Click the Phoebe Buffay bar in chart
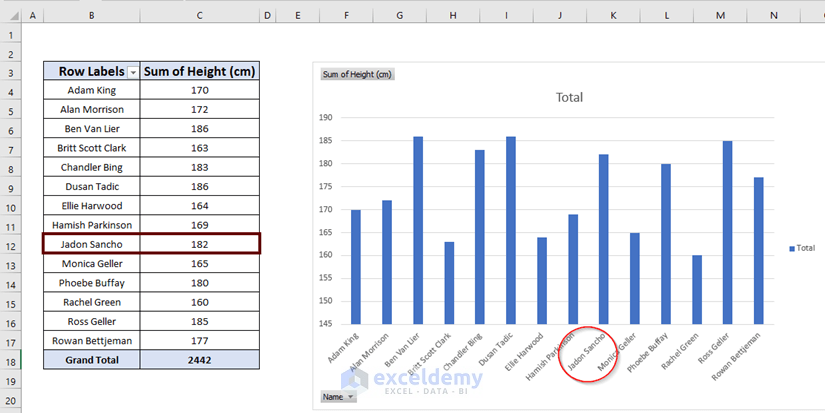Viewport: 825px width, 413px height. point(666,244)
